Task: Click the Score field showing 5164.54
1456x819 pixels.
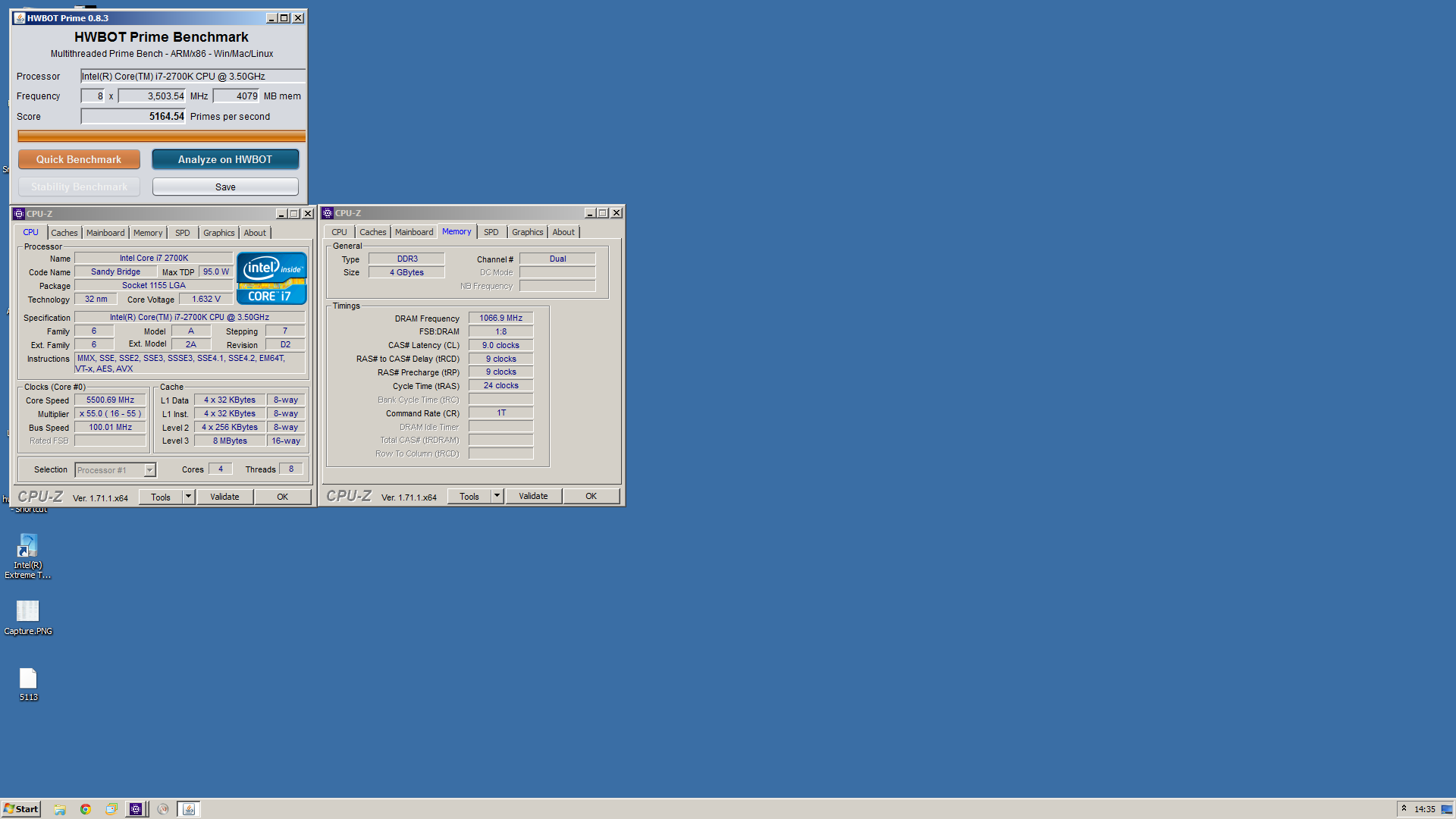Action: [x=133, y=116]
